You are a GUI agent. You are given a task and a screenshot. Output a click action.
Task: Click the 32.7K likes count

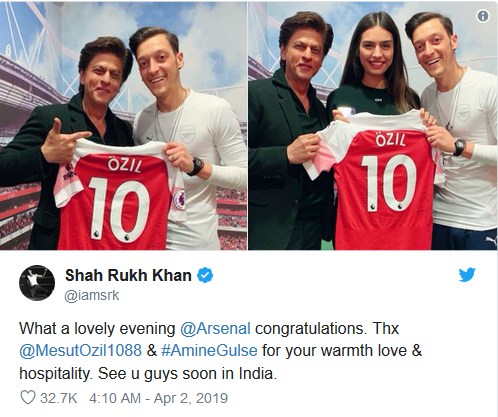coord(59,398)
